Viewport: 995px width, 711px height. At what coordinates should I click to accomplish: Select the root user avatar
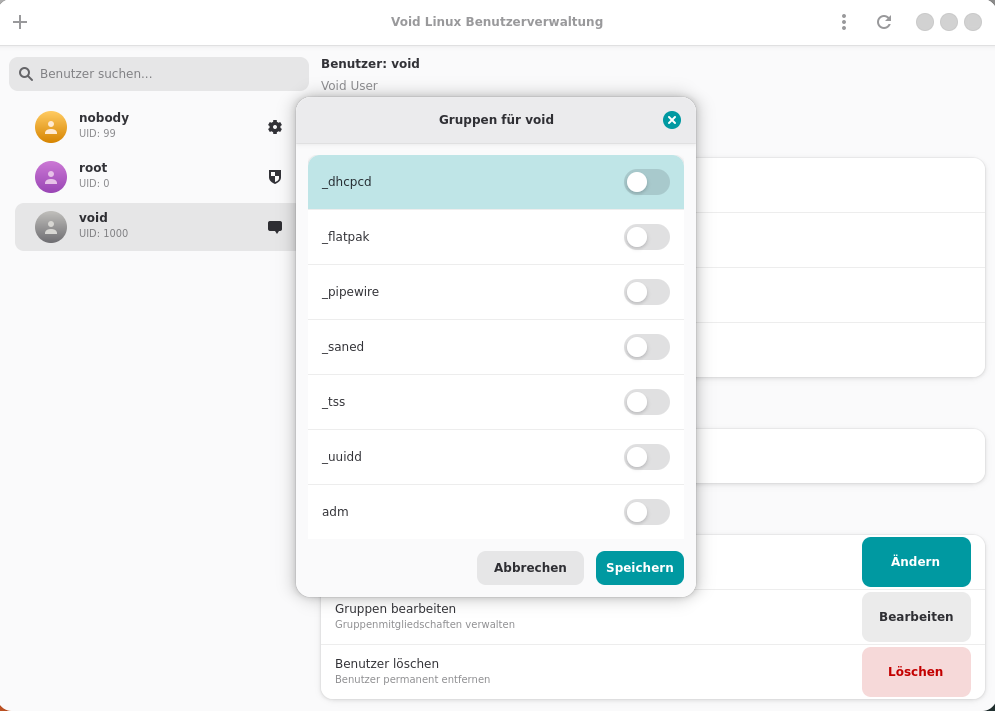(51, 177)
